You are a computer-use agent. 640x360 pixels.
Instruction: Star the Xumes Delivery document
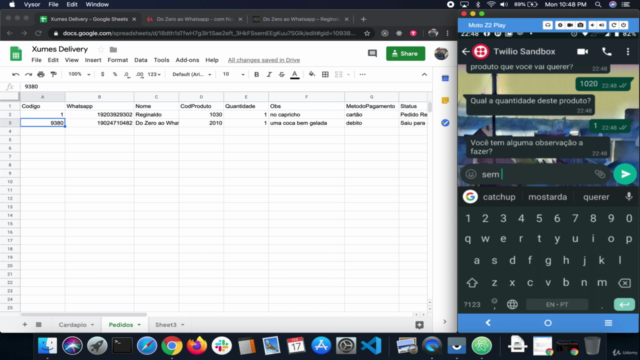point(101,49)
